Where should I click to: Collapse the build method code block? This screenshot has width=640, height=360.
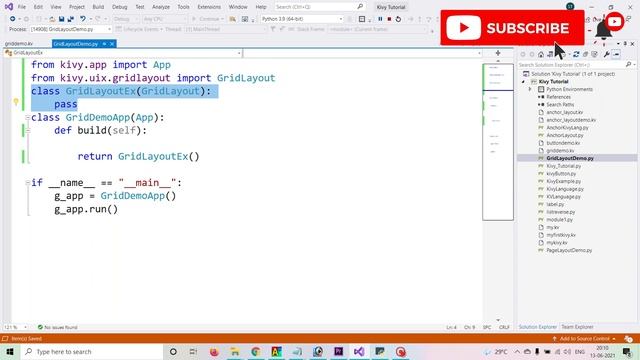(27, 131)
